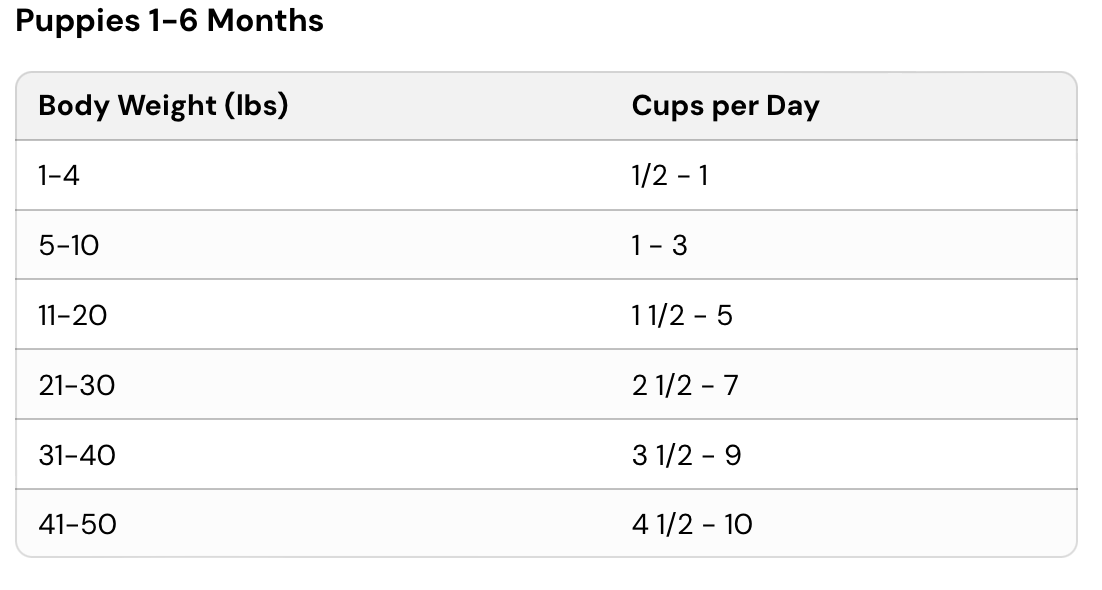This screenshot has height=590, width=1102.
Task: Click the '1/2 - 1' cups cell
Action: coord(669,176)
